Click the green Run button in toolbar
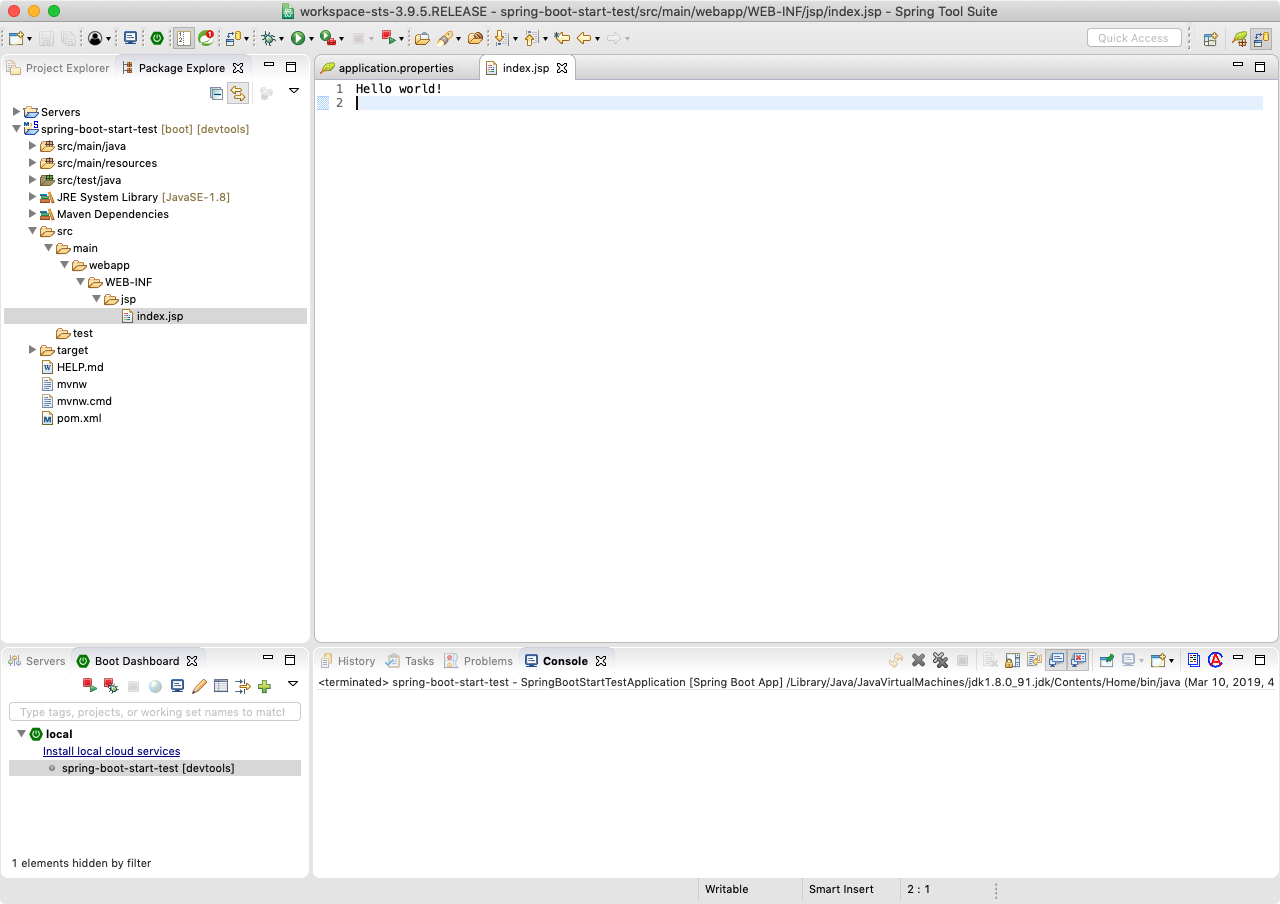The height and width of the screenshot is (904, 1280). point(297,38)
